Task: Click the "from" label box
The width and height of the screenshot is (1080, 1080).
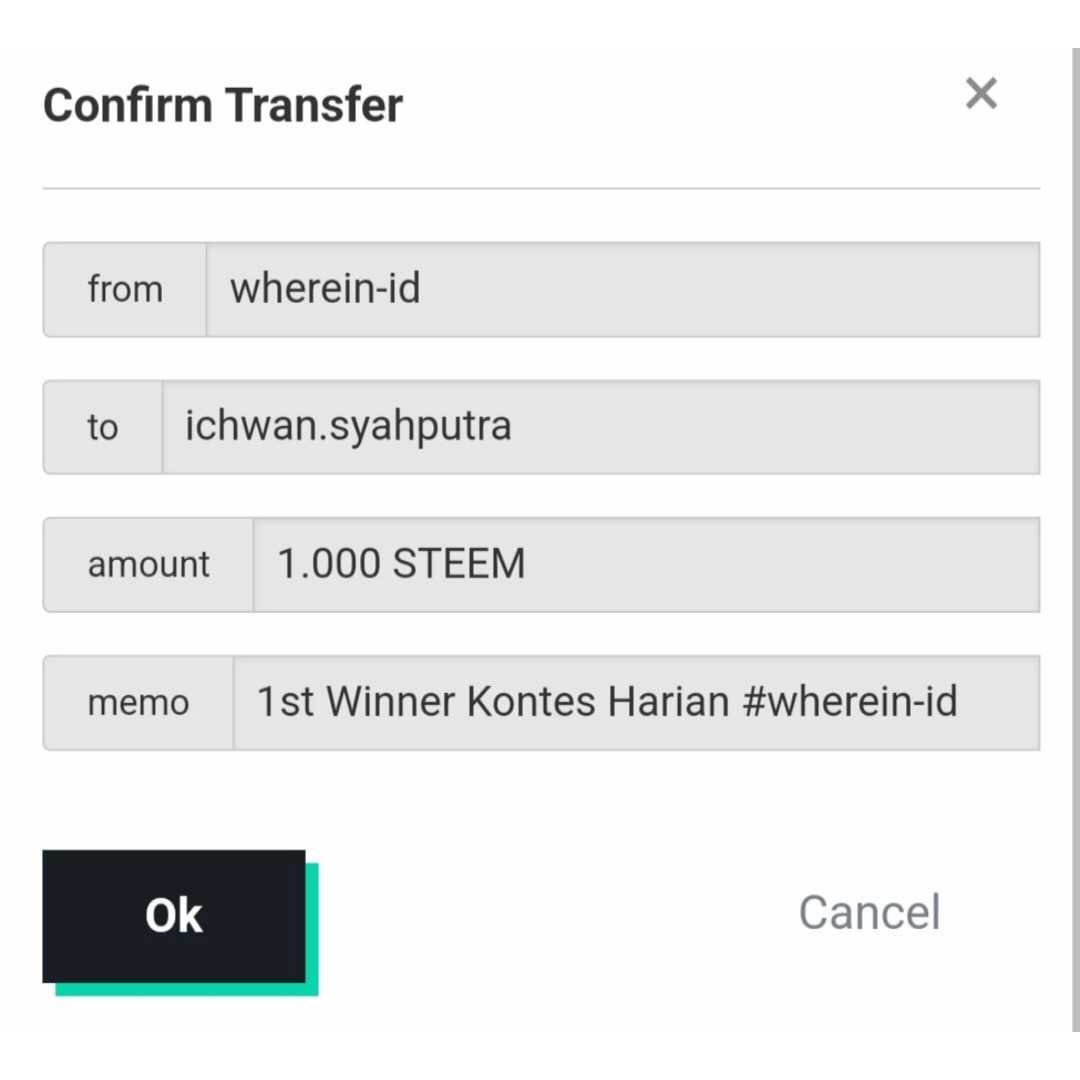Action: tap(125, 289)
